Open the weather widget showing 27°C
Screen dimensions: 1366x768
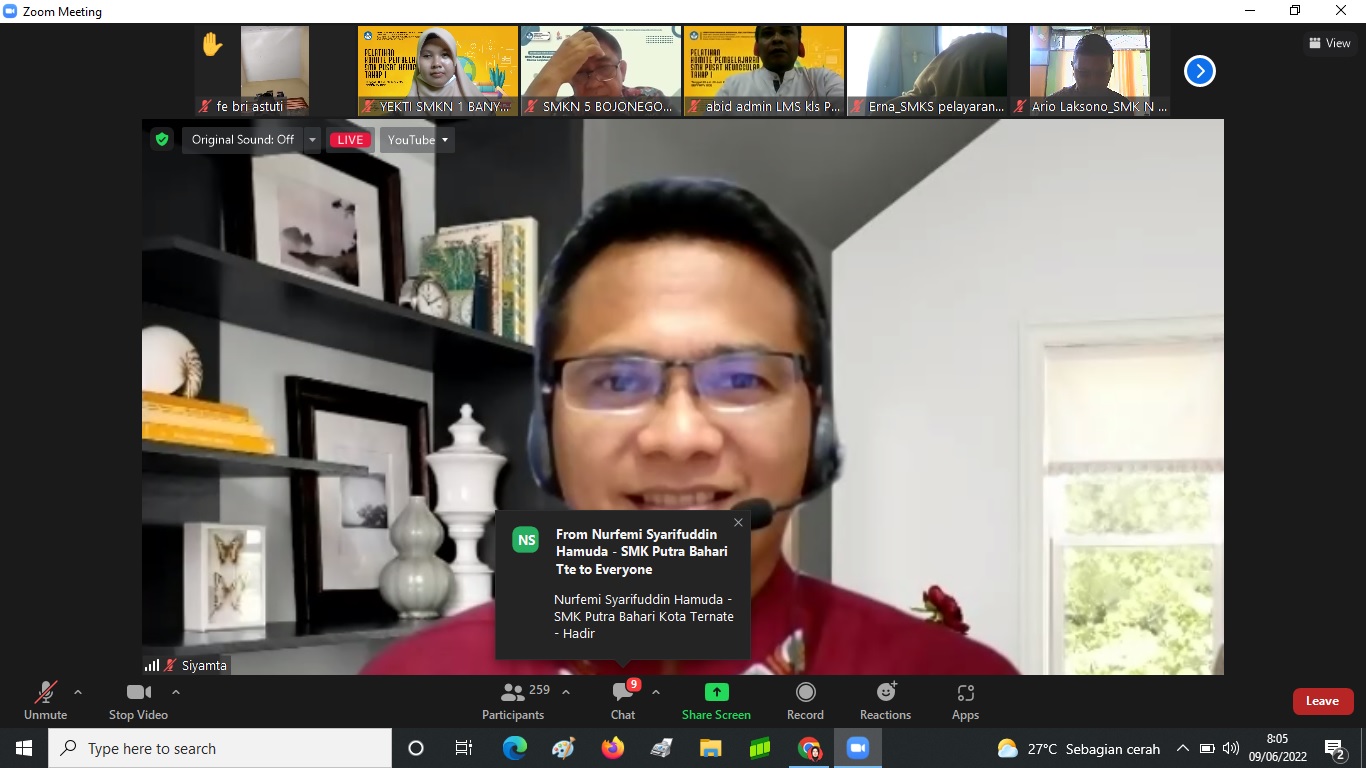coord(1079,748)
